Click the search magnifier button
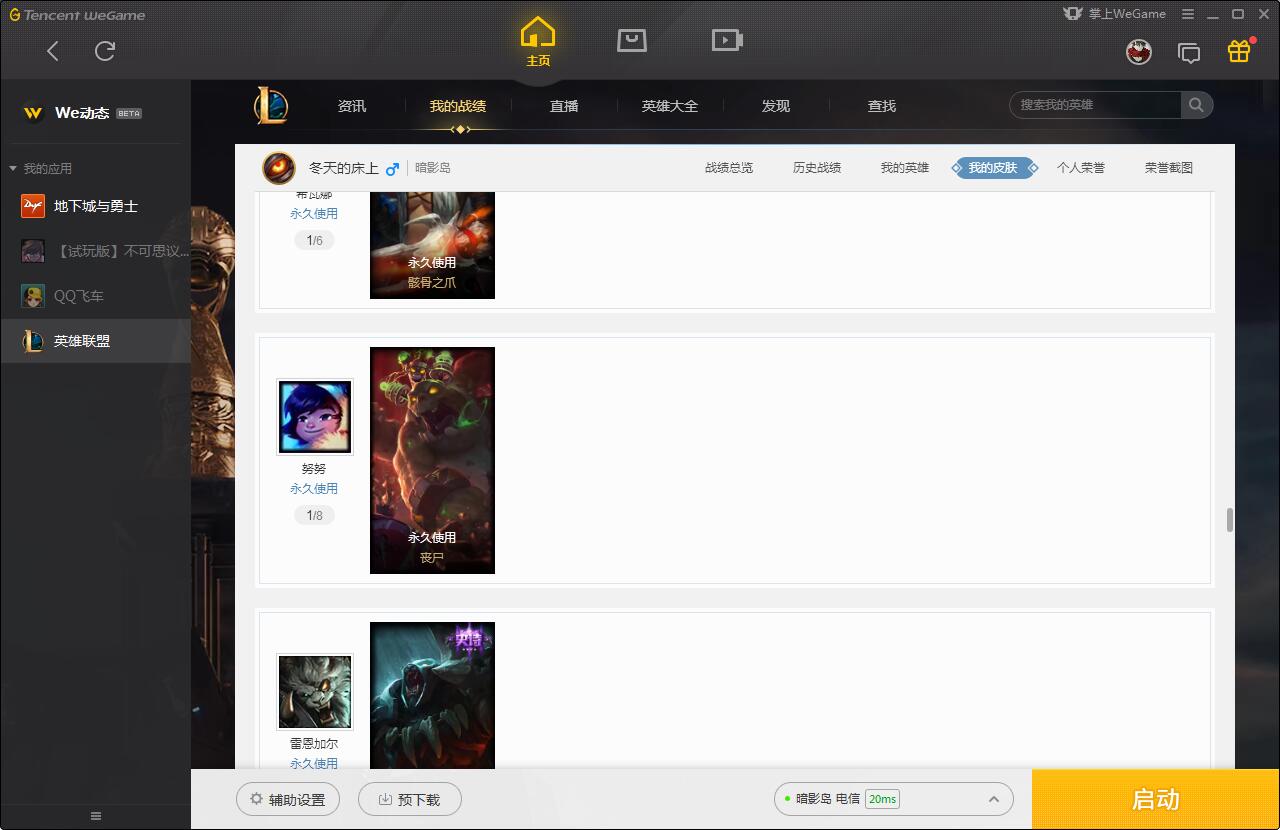Image resolution: width=1280 pixels, height=830 pixels. [1196, 105]
